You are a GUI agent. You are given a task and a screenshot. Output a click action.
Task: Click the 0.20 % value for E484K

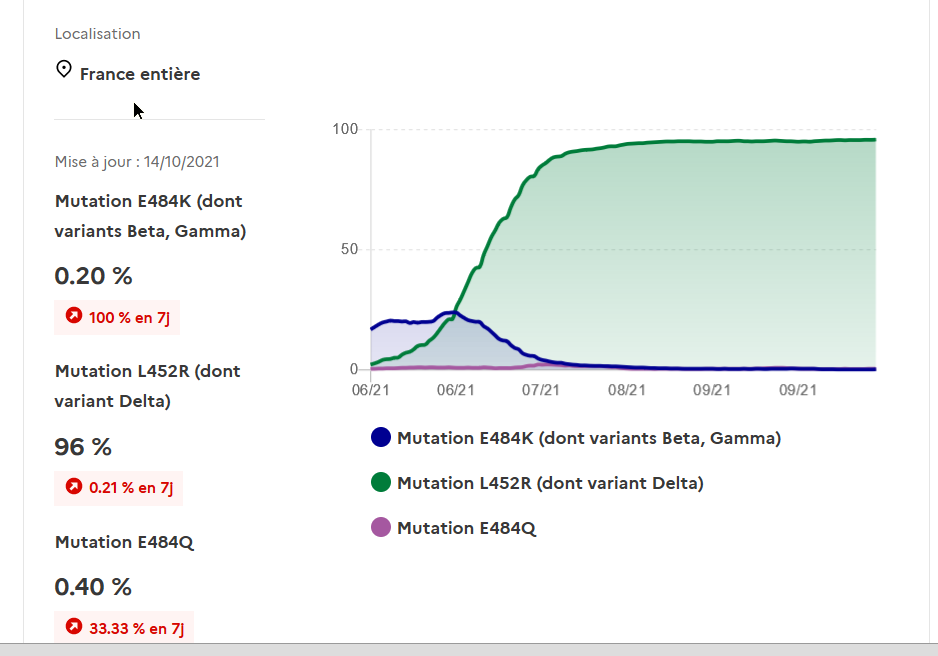pyautogui.click(x=93, y=276)
